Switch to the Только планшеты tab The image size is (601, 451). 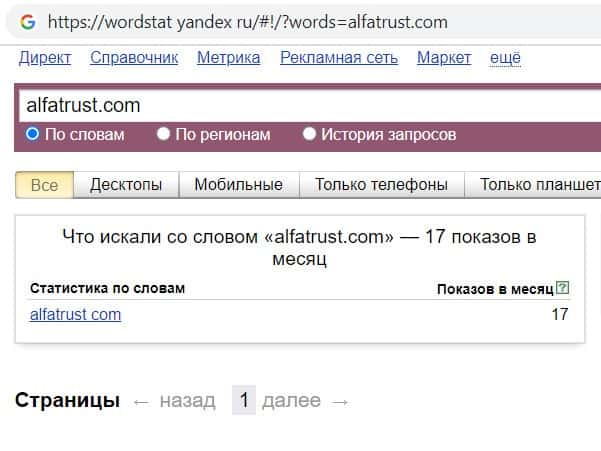pyautogui.click(x=533, y=185)
